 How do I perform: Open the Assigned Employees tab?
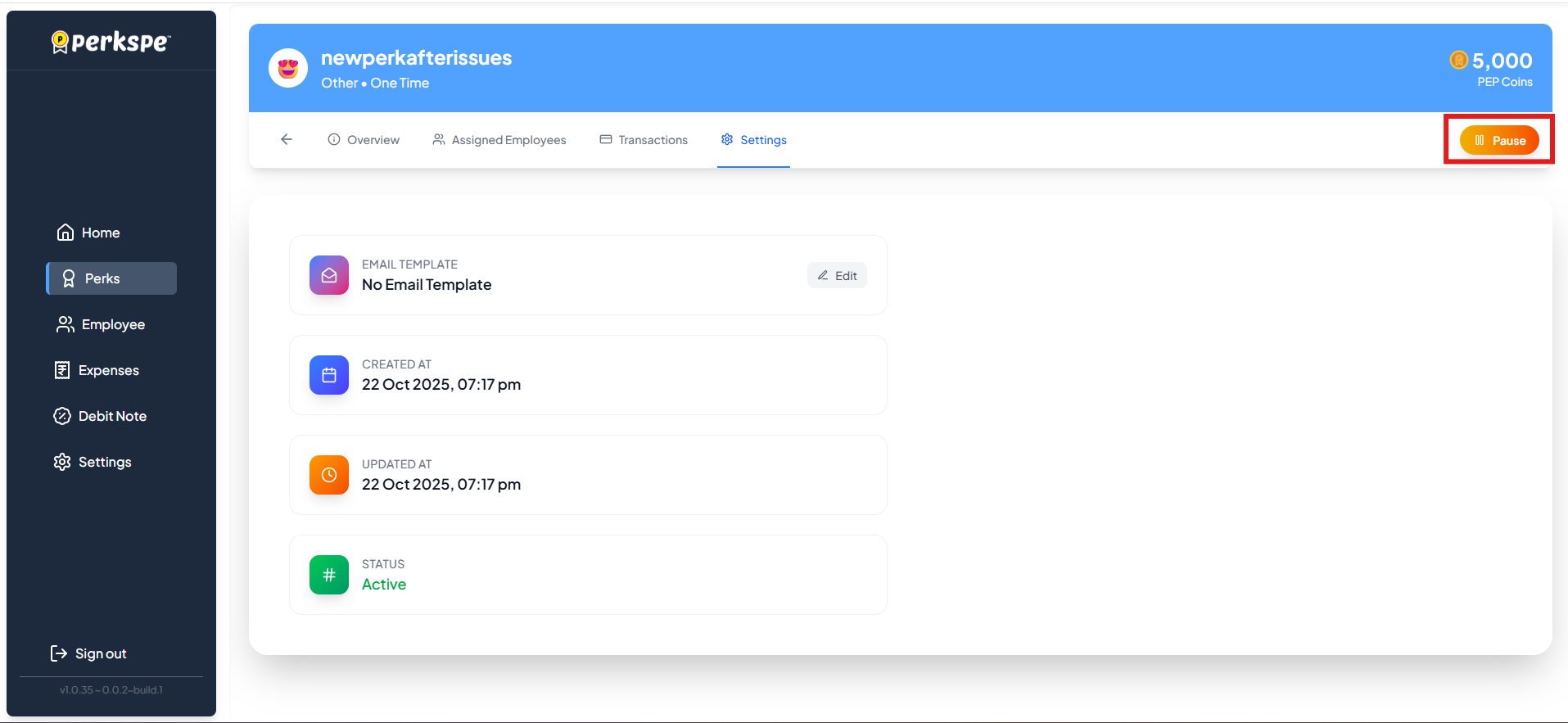click(x=499, y=140)
